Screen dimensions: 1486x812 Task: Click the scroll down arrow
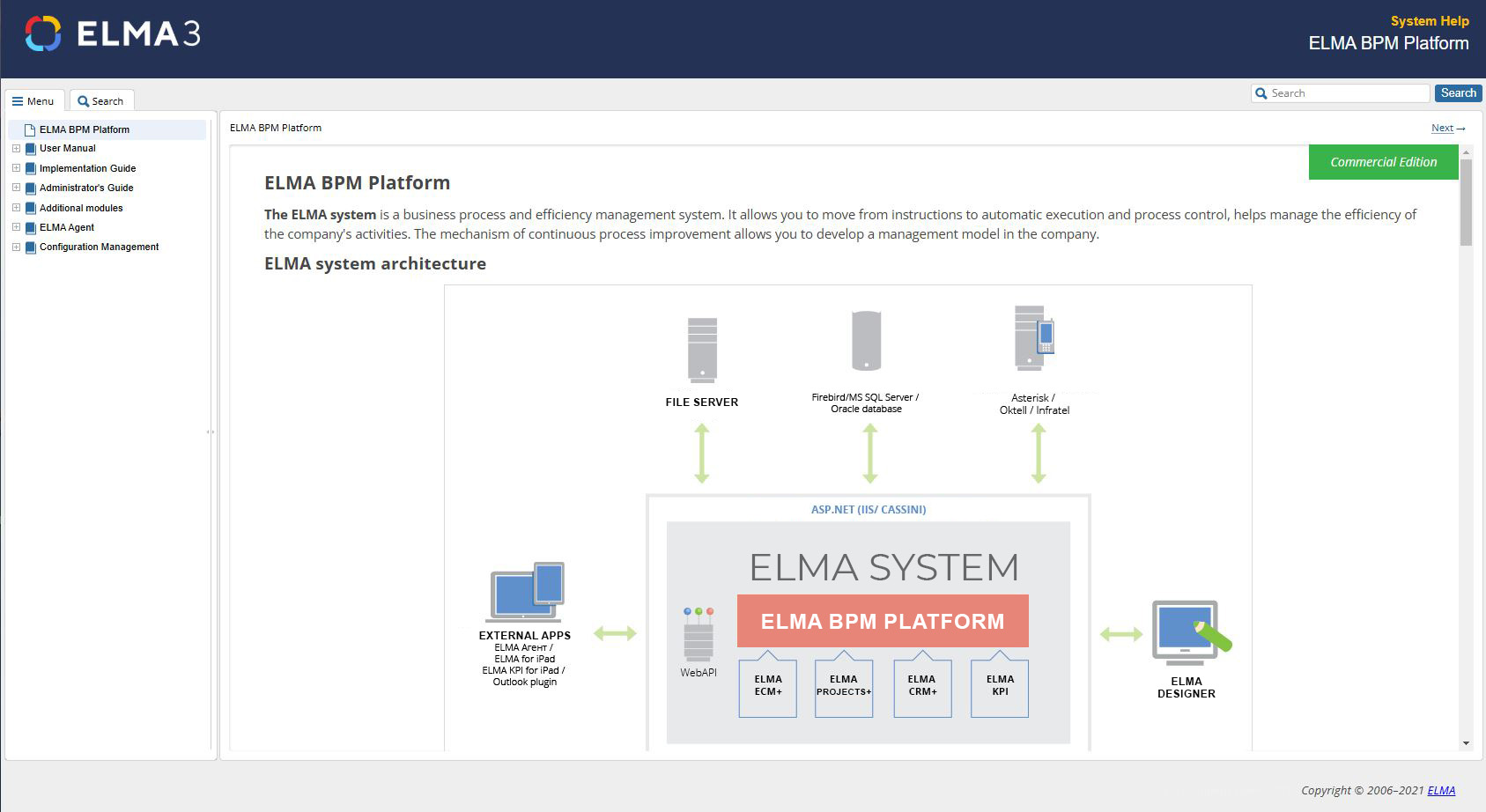pyautogui.click(x=1466, y=743)
